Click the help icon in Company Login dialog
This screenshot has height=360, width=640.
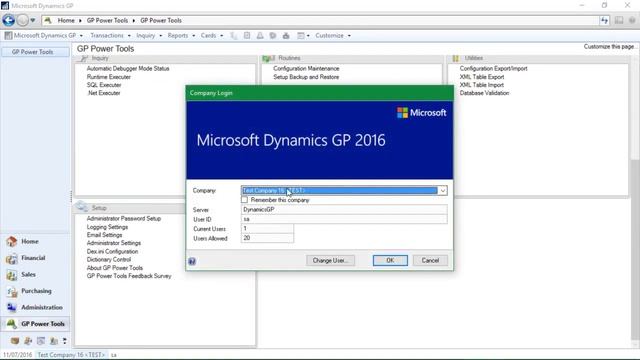[192, 261]
